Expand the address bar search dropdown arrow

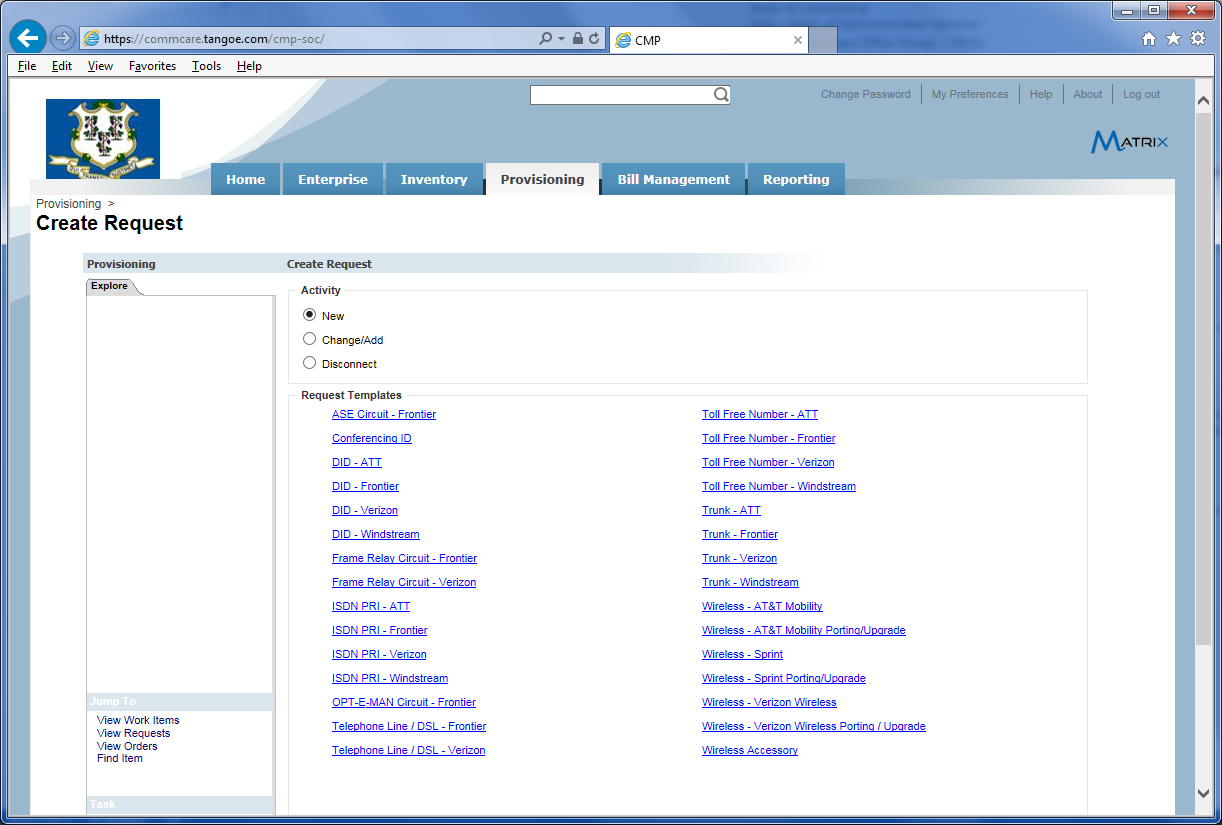(562, 39)
